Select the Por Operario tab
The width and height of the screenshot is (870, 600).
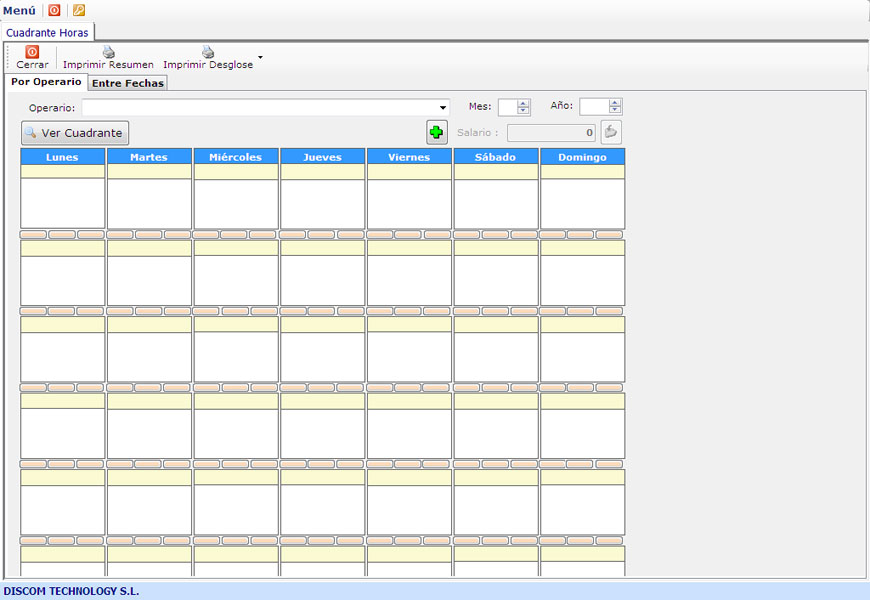46,82
